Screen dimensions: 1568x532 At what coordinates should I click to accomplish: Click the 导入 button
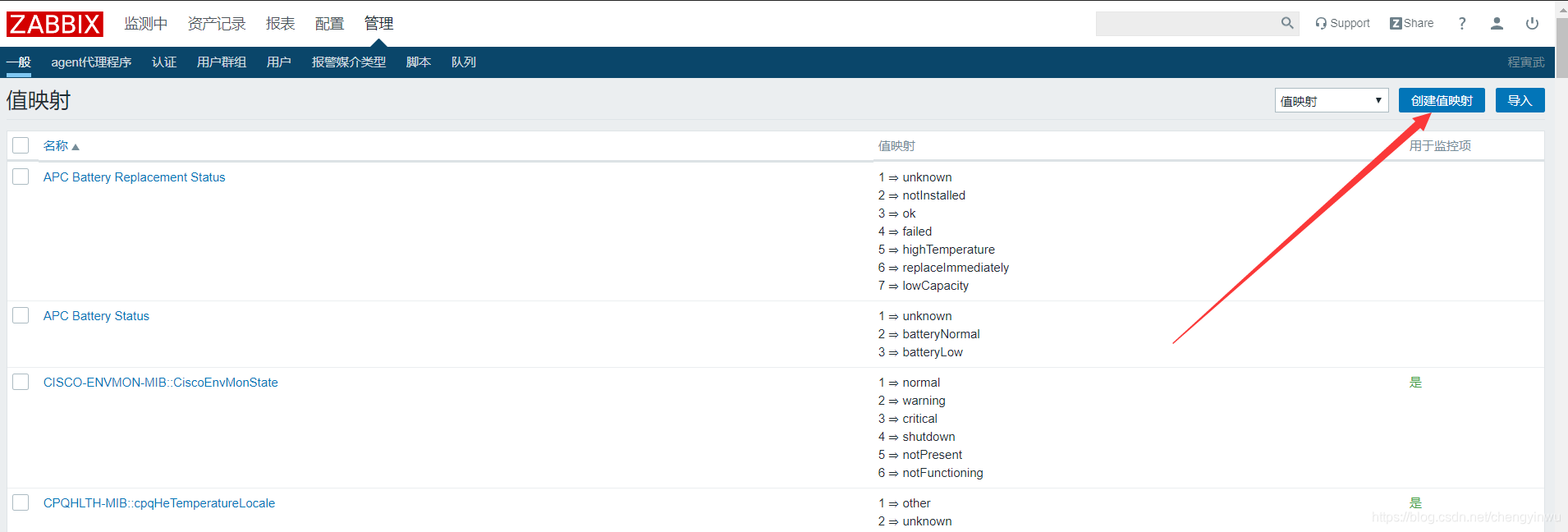pyautogui.click(x=1520, y=100)
